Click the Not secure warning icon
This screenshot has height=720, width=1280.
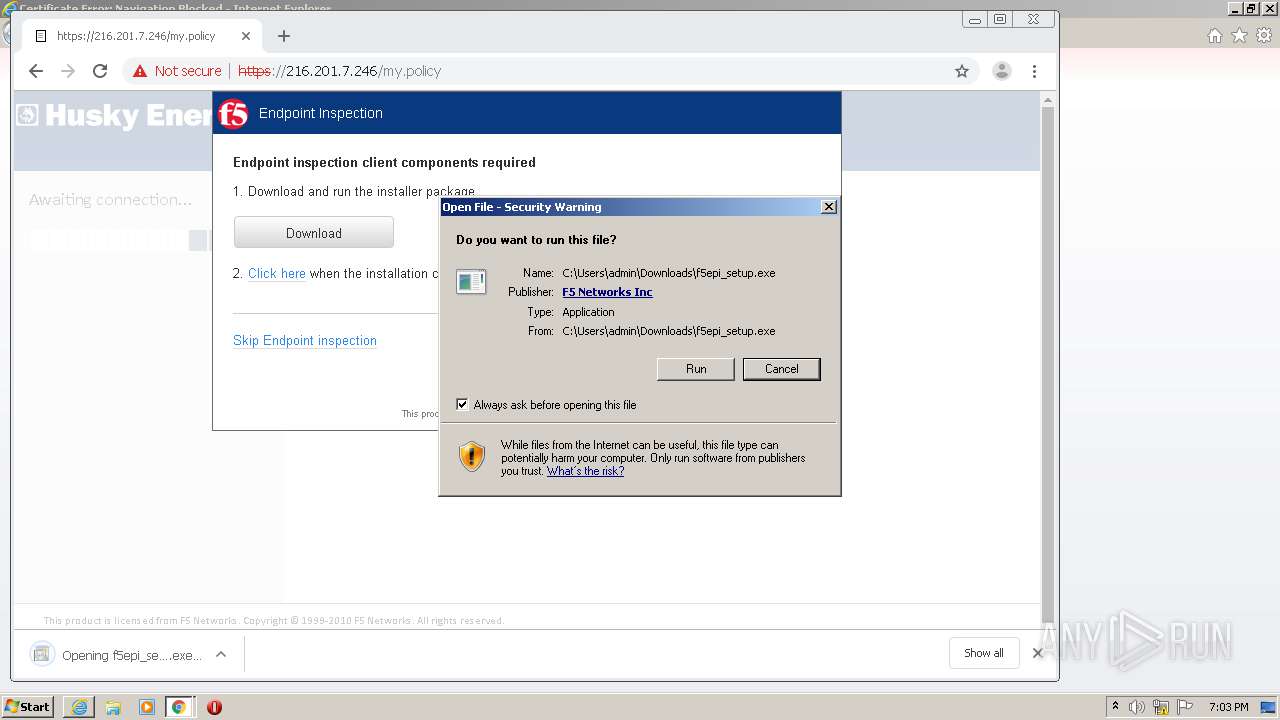coord(140,71)
